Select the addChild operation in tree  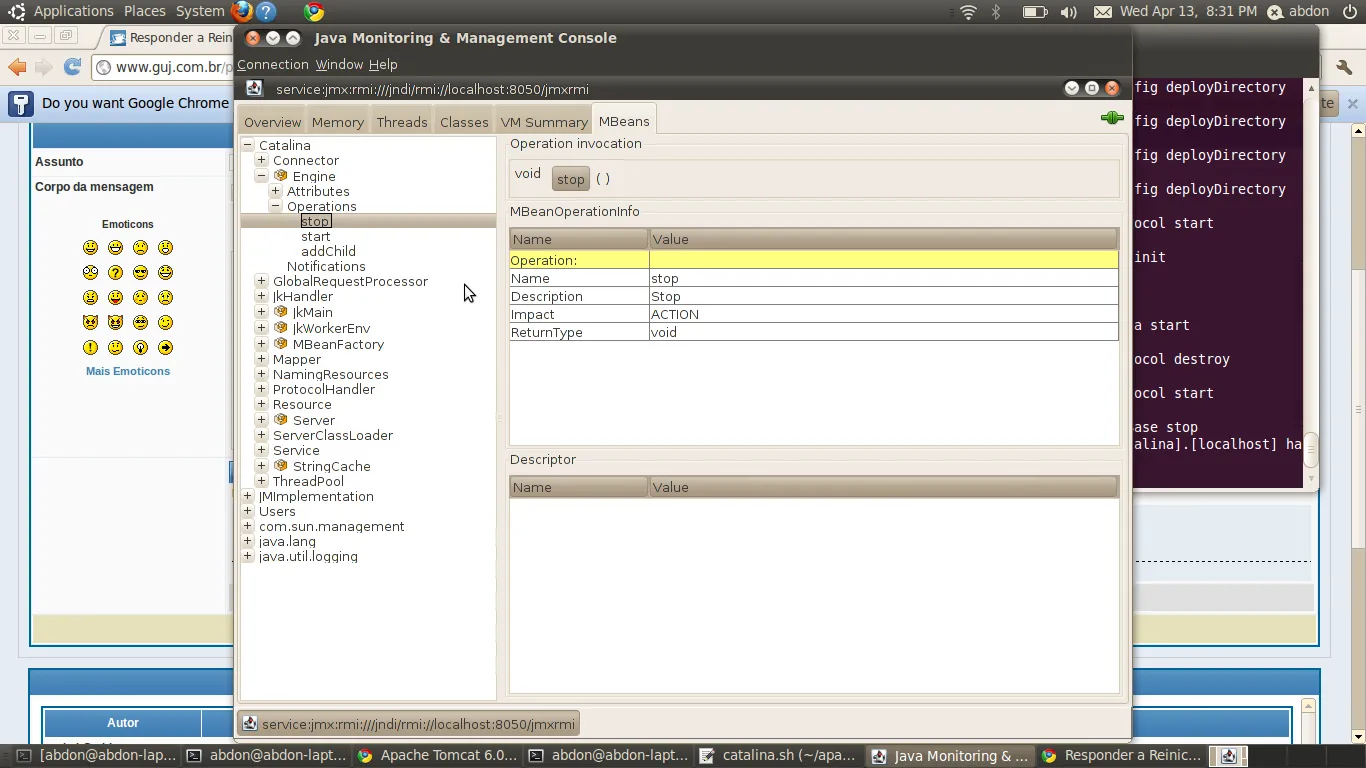pos(328,251)
